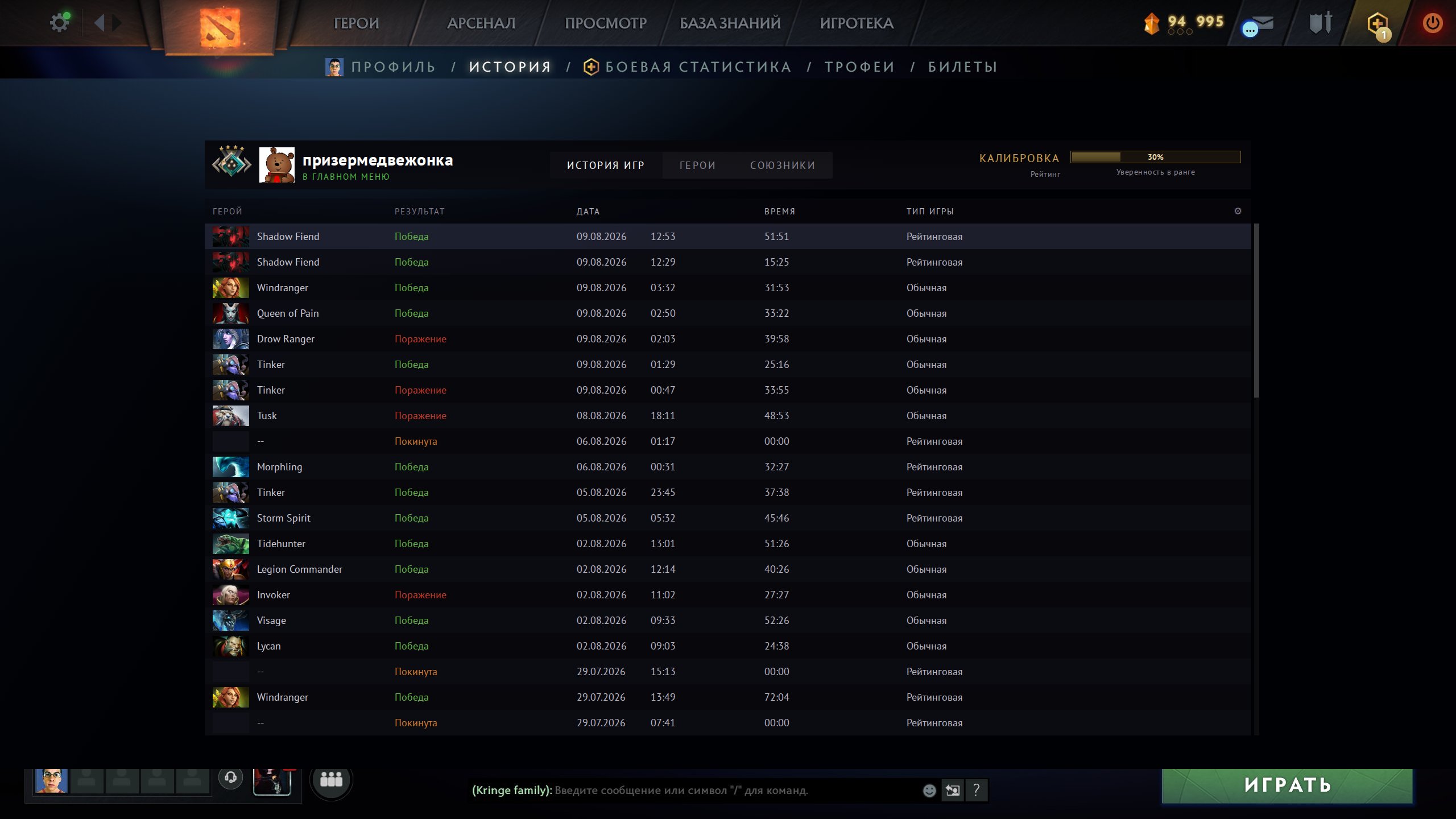Open the БИЛЕТЫ section
This screenshot has height=819, width=1456.
(x=962, y=67)
